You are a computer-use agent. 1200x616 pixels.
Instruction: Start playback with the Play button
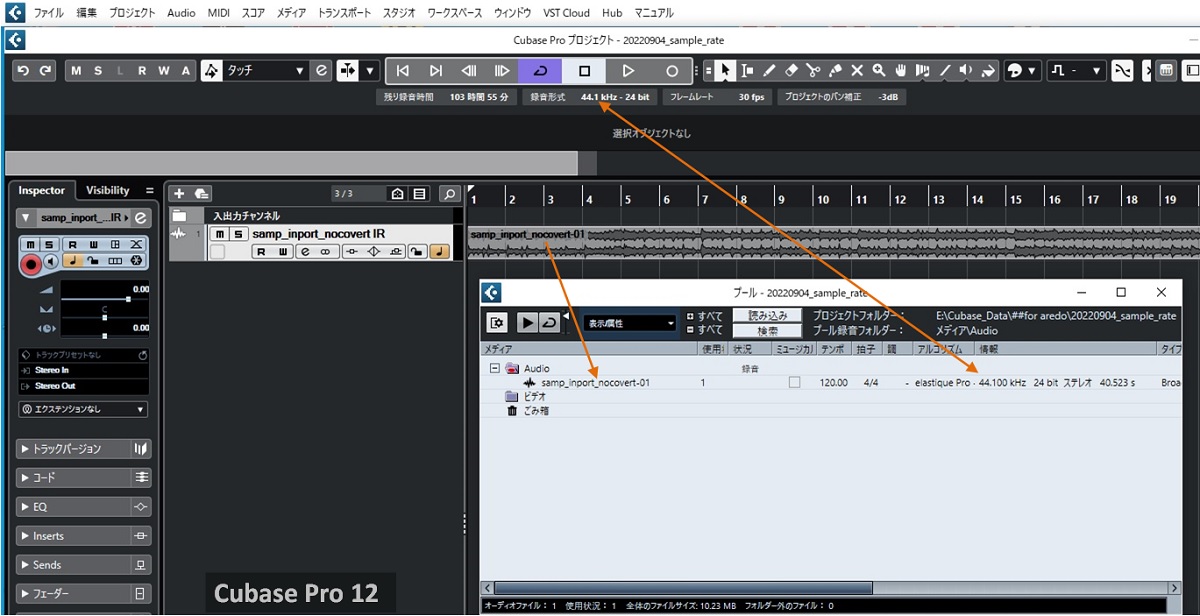[x=628, y=71]
